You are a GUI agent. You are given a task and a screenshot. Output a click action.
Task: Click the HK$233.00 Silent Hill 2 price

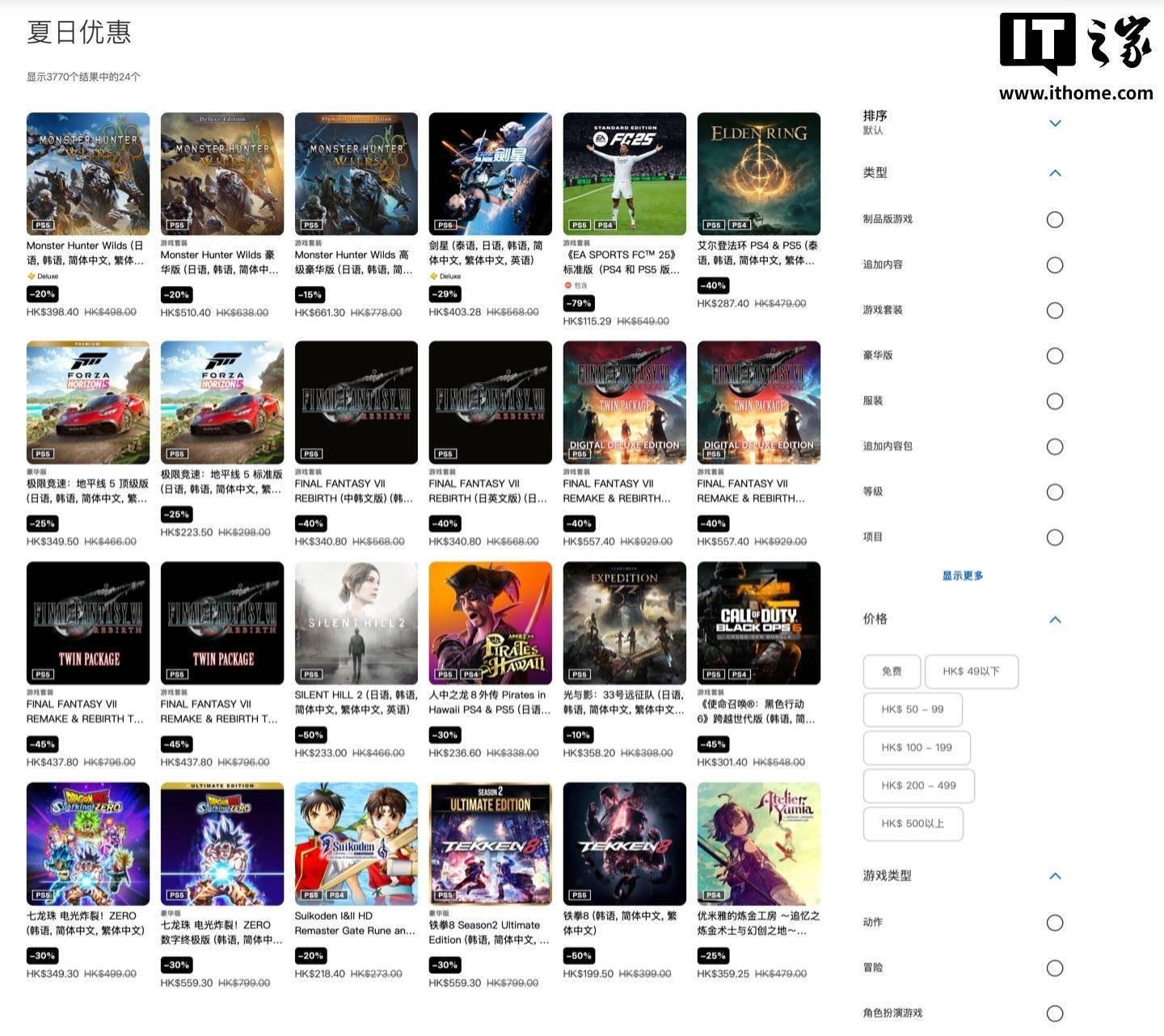(x=321, y=752)
